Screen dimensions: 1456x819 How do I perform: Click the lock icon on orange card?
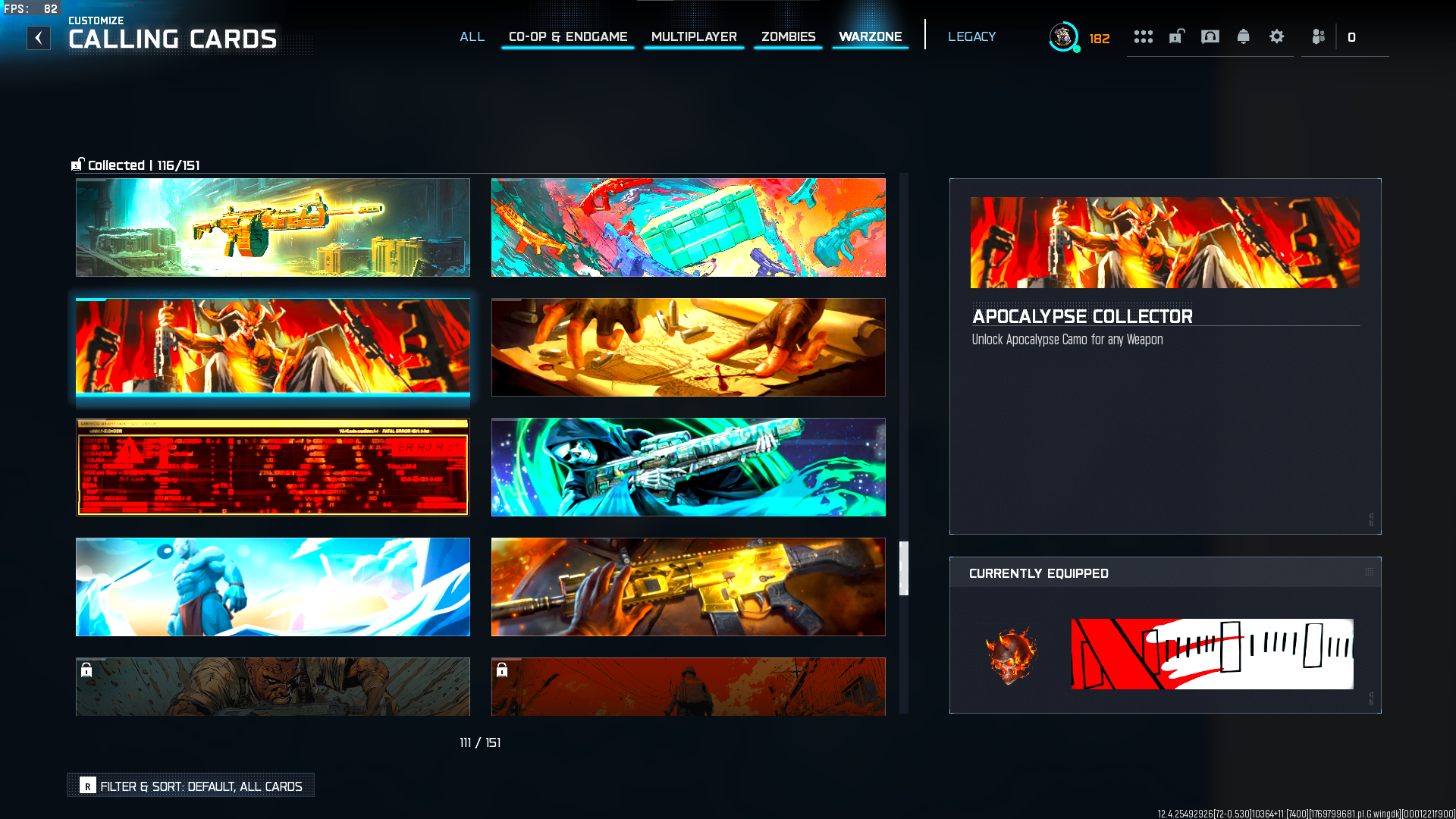coord(502,670)
